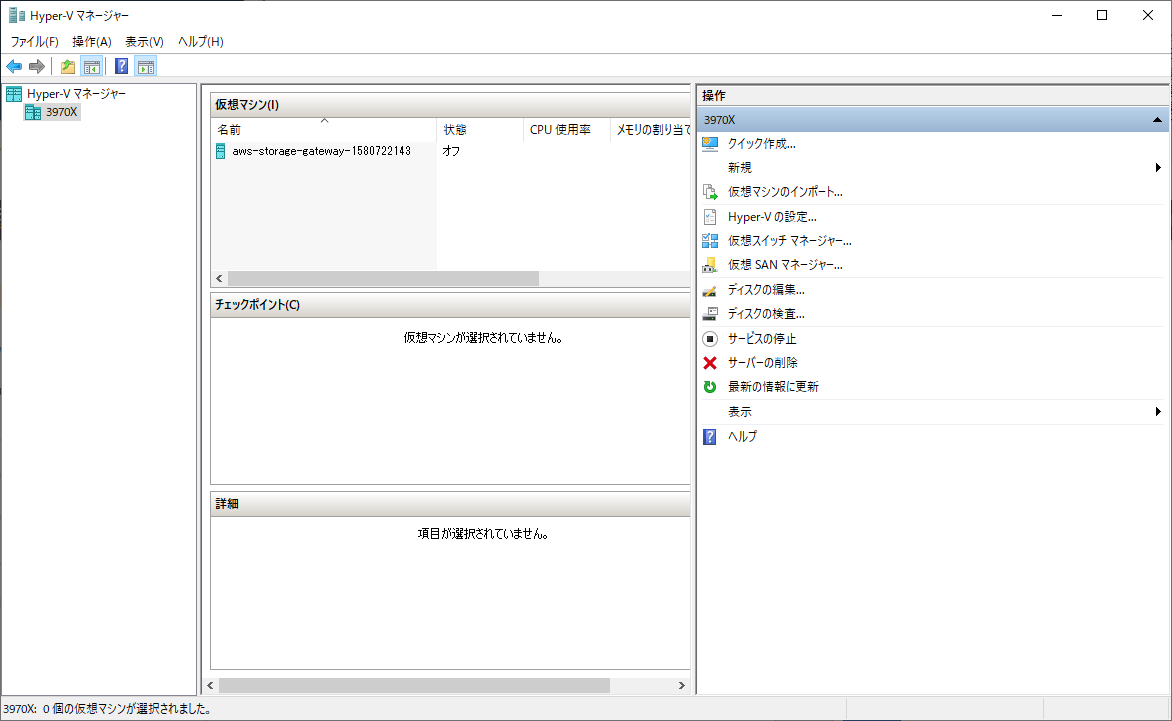Click the 詳細 section header
The width and height of the screenshot is (1172, 721).
[451, 504]
